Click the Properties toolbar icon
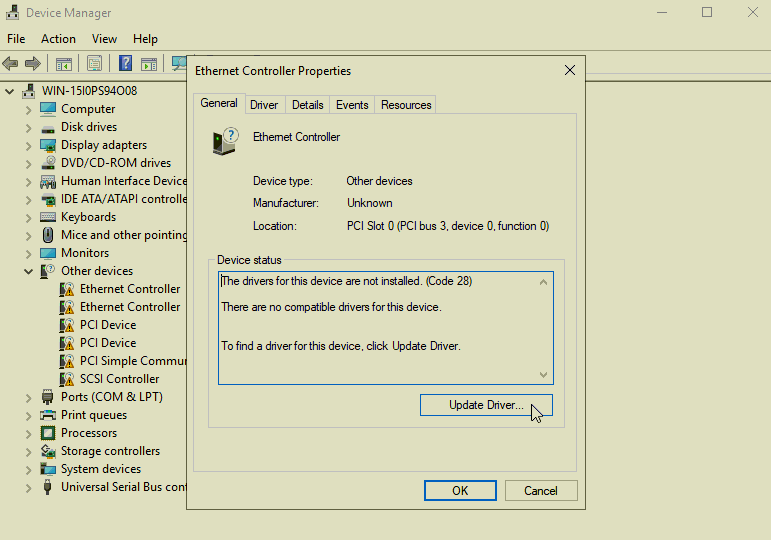This screenshot has height=540, width=771. (94, 64)
